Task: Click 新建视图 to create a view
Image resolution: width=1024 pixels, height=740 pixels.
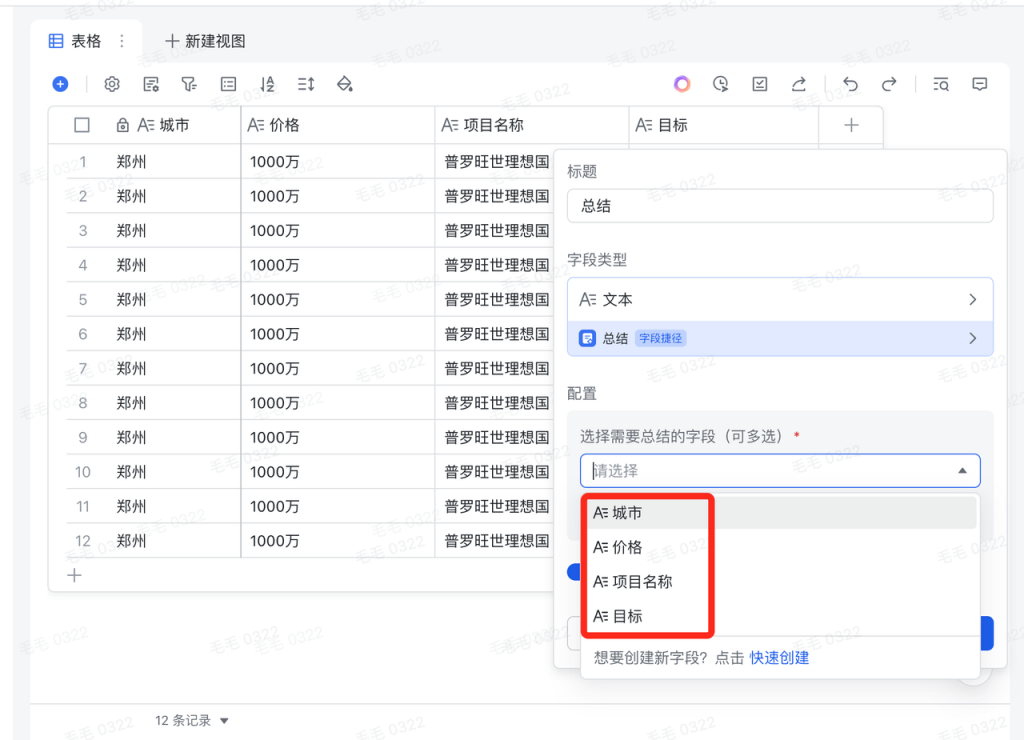Action: [x=205, y=41]
